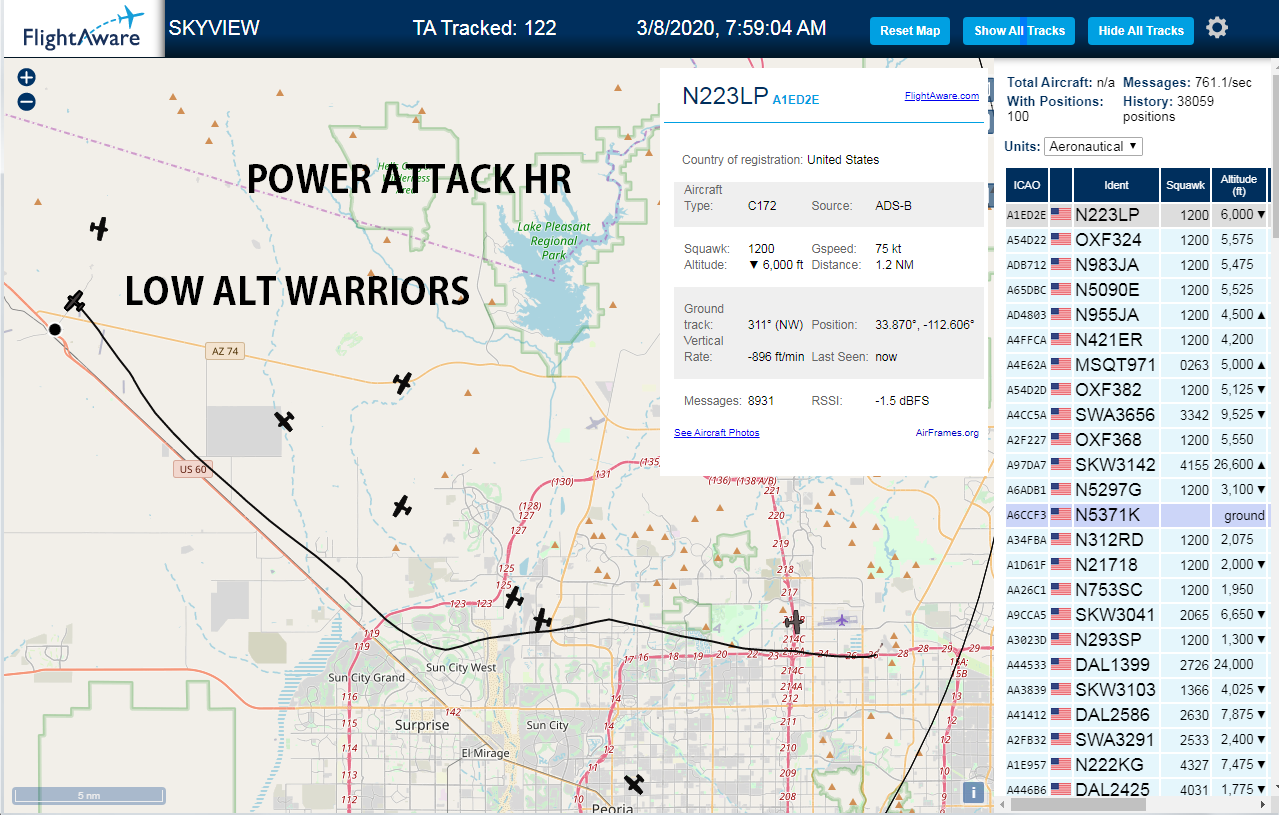Select the SKW3103 aircraft row
This screenshot has width=1279, height=815.
click(x=1137, y=690)
